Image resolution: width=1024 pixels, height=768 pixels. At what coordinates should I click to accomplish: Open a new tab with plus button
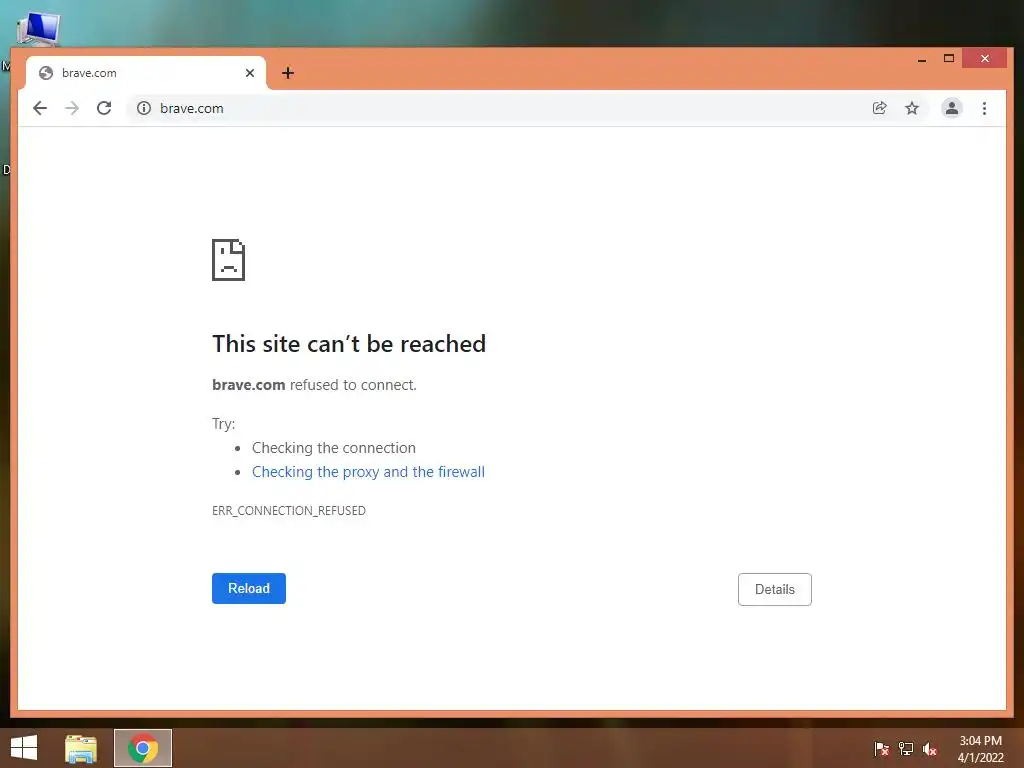click(288, 73)
